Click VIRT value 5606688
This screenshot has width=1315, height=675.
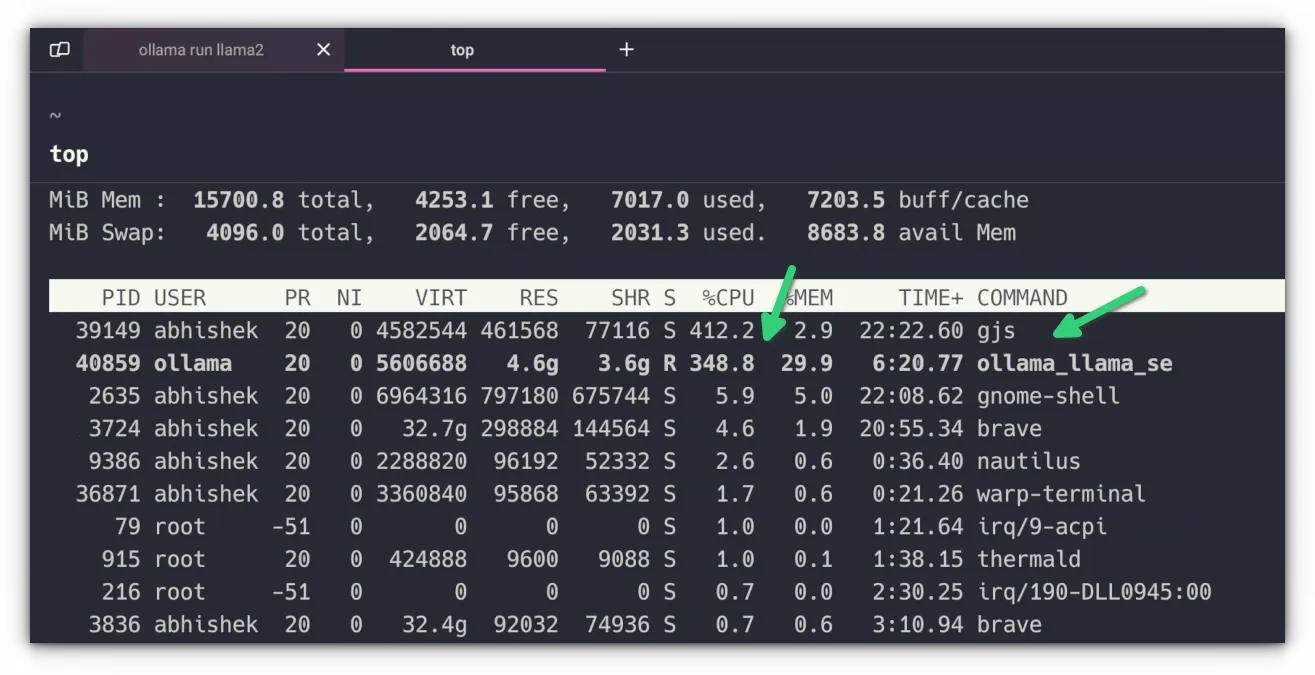point(421,363)
